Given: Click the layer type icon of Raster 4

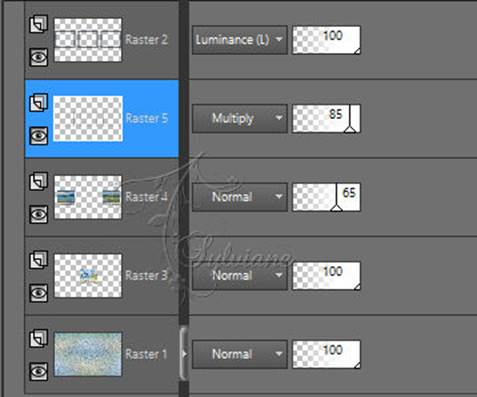Looking at the screenshot, I should point(39,181).
